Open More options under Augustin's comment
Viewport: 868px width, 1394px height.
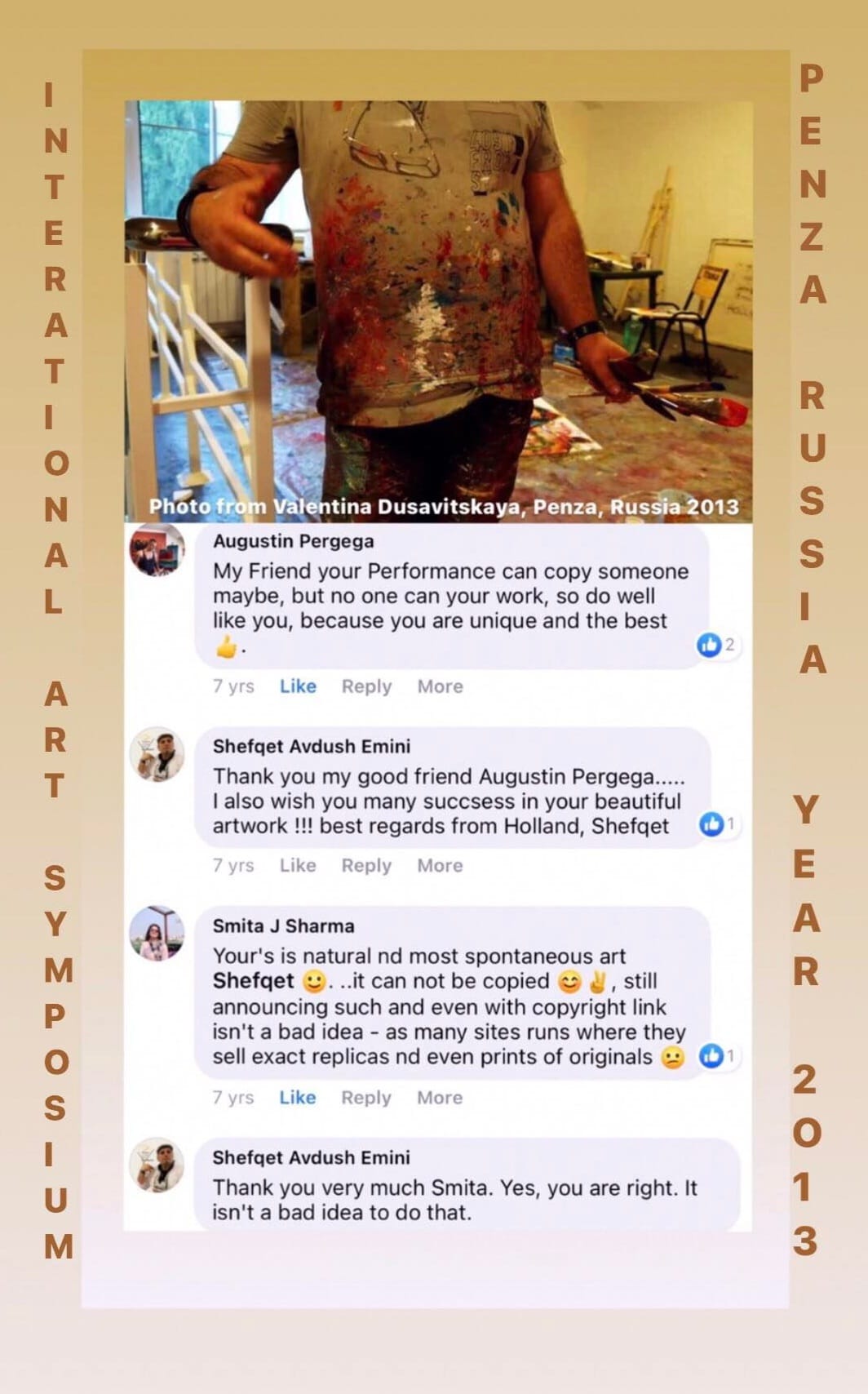tap(440, 686)
